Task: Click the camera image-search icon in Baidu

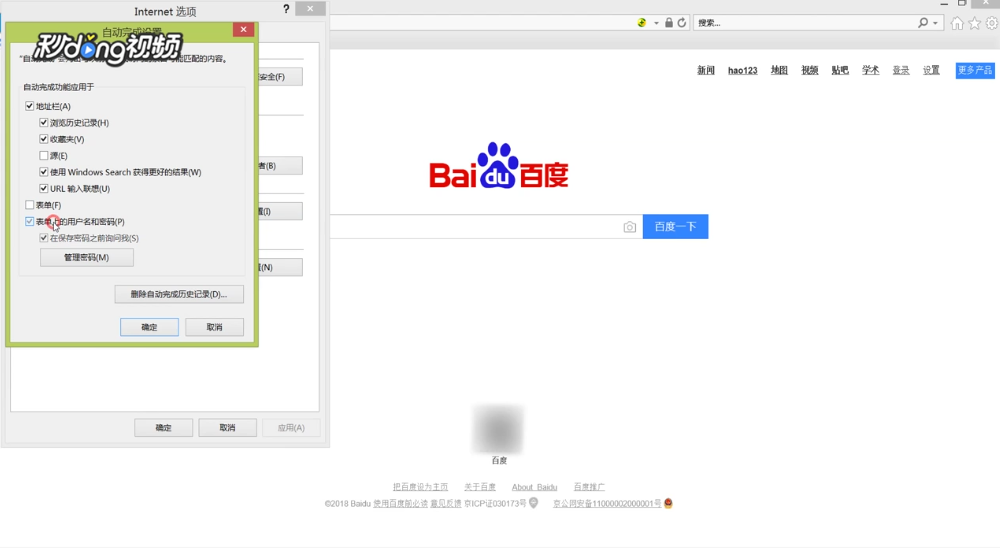Action: coord(629,227)
